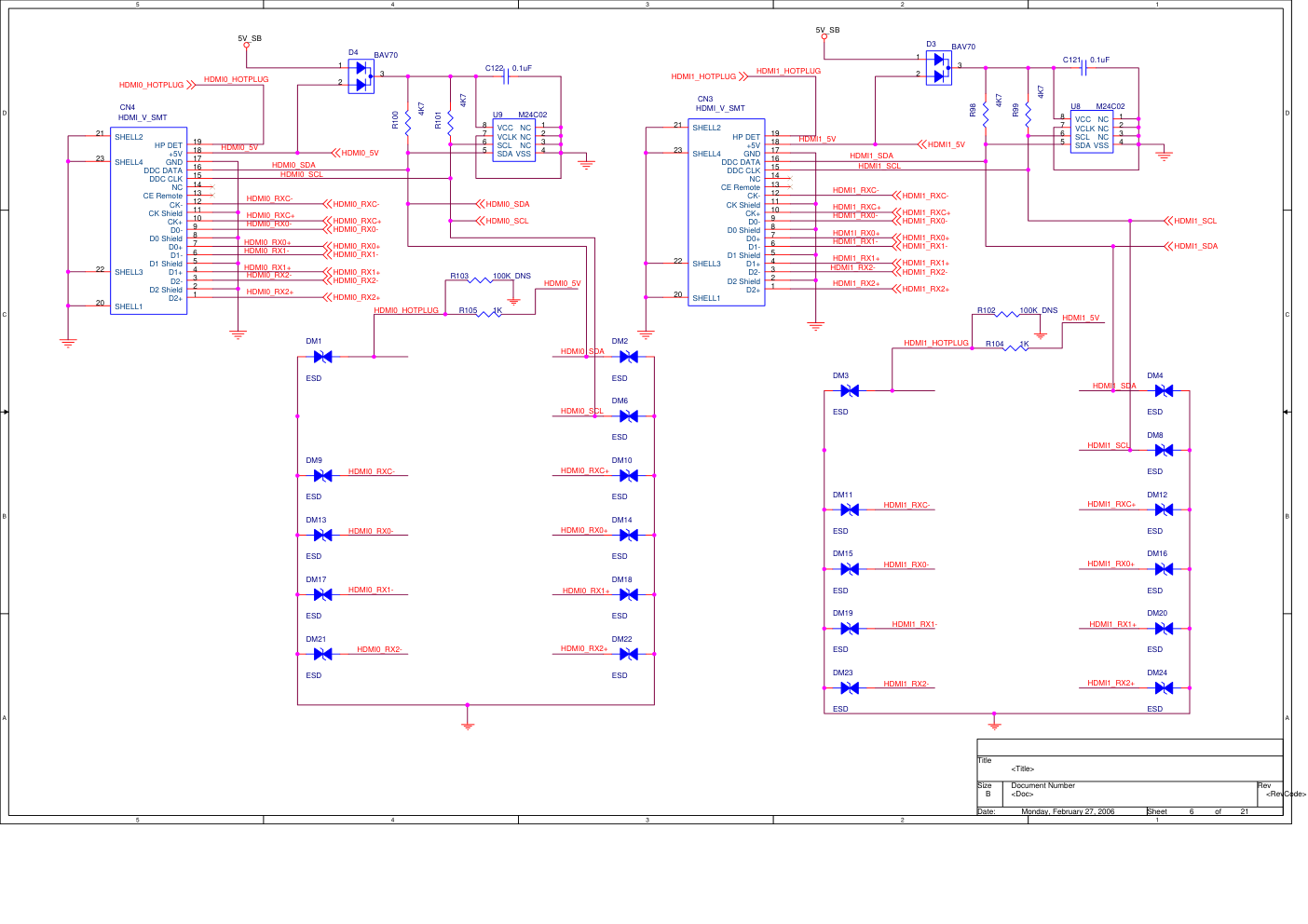Select the date Monday, February 27, 2006
The image size is (1308, 924).
(1068, 812)
